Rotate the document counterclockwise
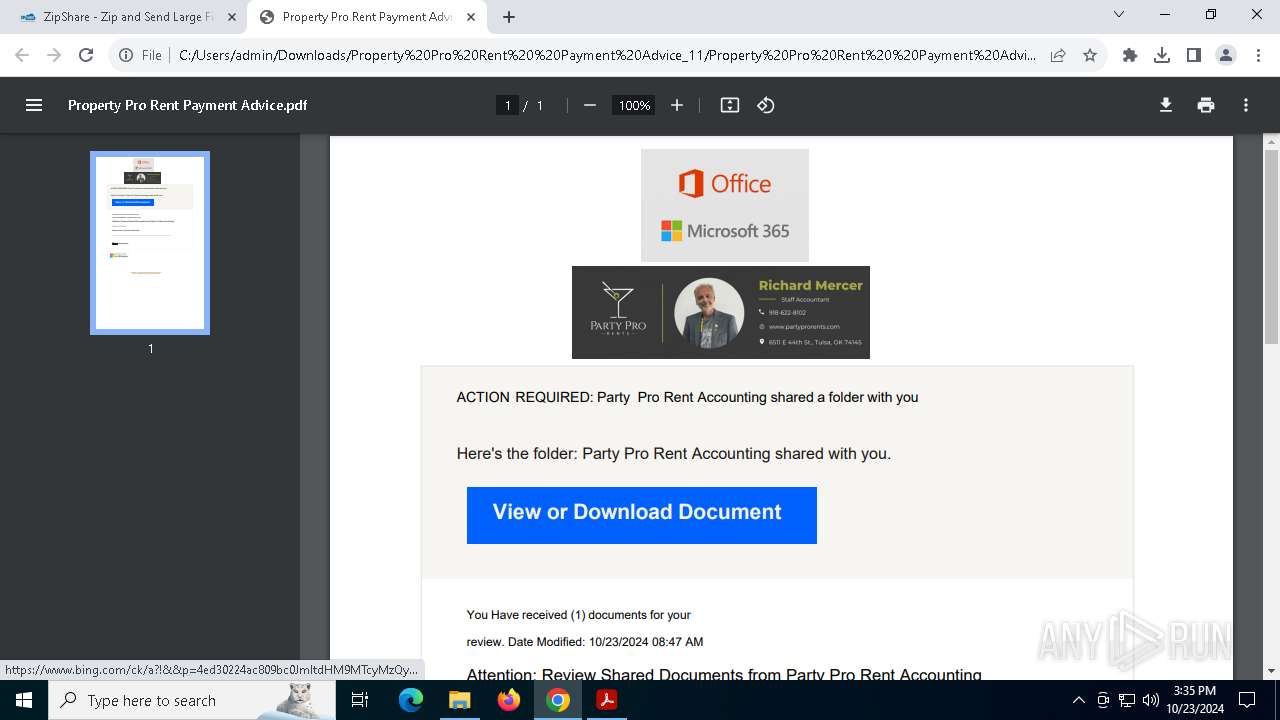1280x720 pixels. 766,105
